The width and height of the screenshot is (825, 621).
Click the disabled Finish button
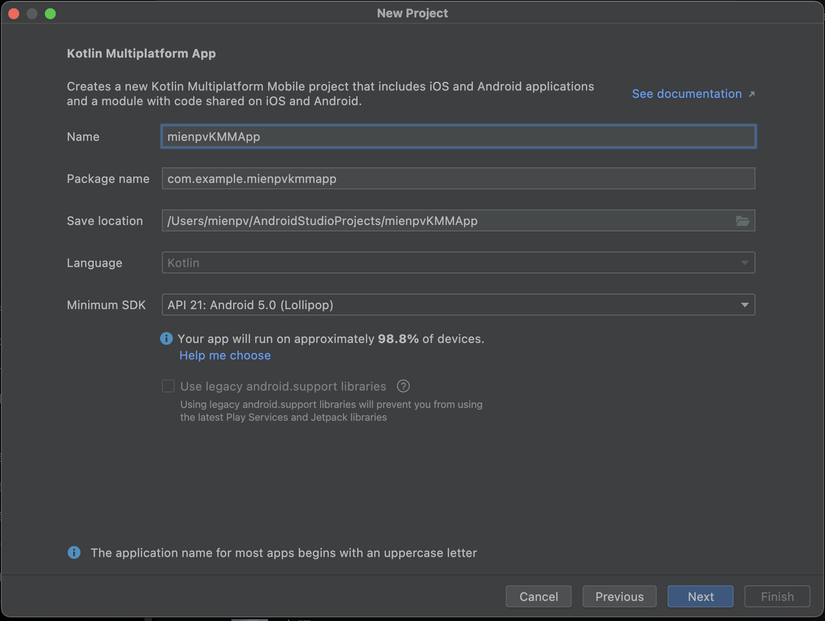(777, 596)
